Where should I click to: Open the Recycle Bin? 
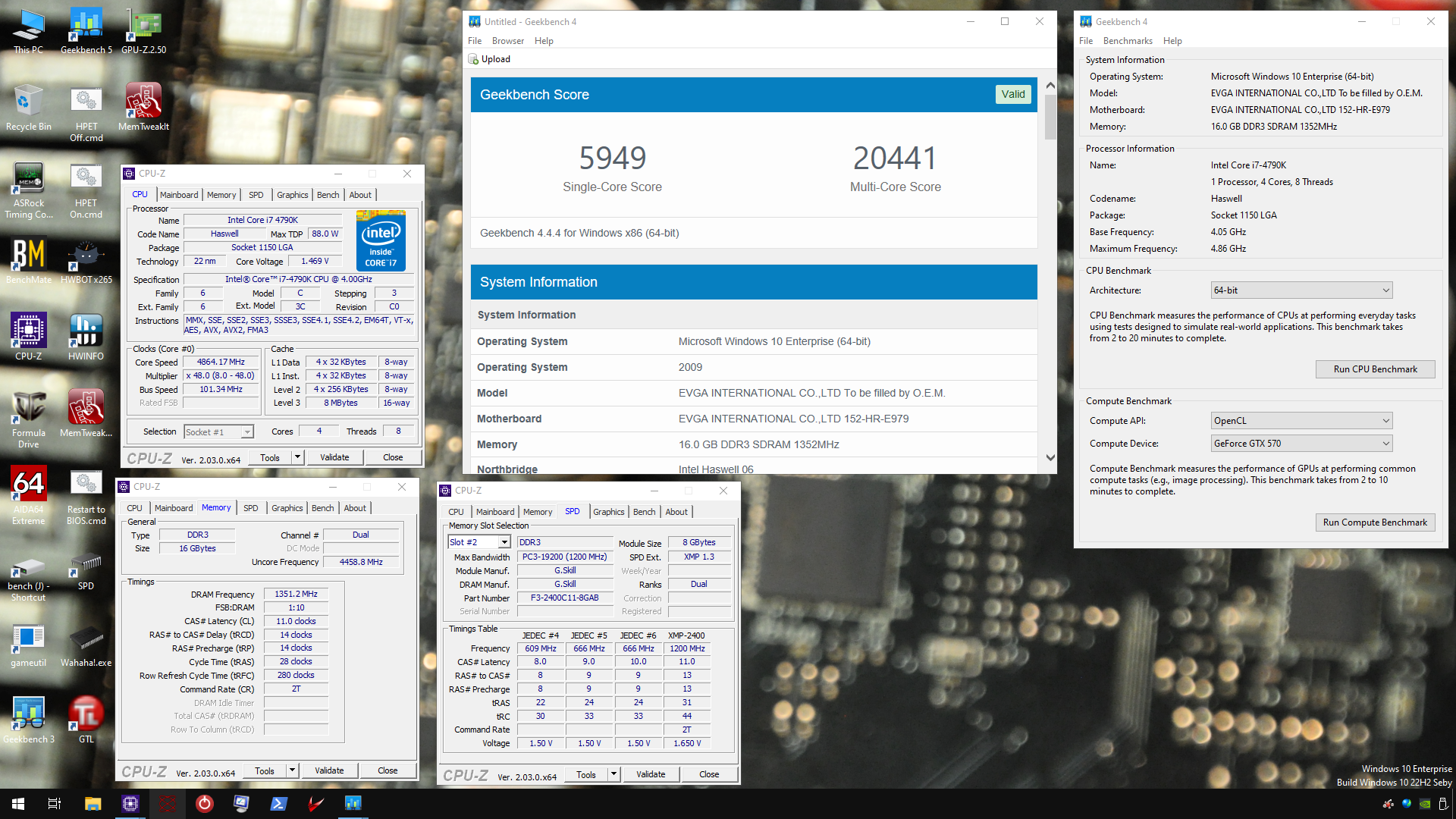tap(28, 107)
